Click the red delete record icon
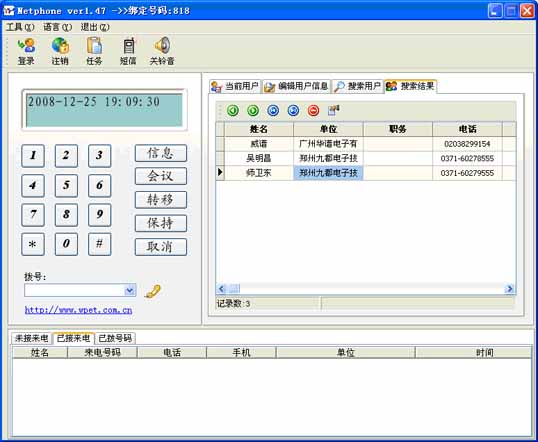Image resolution: width=538 pixels, height=442 pixels. 313,110
